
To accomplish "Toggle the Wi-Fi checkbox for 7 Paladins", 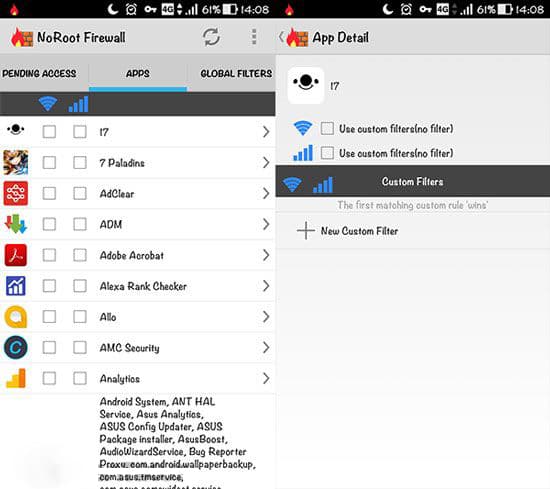I will point(49,162).
